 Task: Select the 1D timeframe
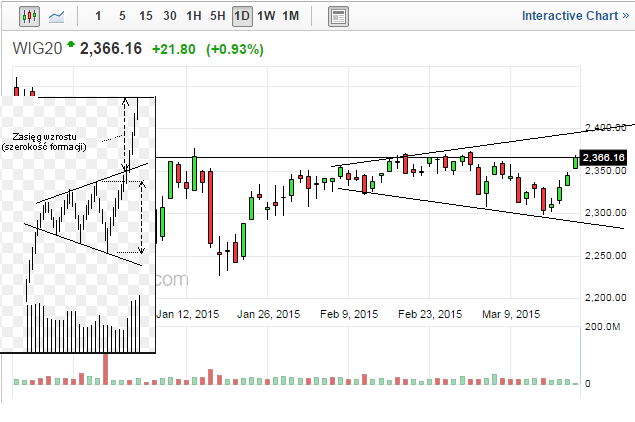tap(242, 17)
